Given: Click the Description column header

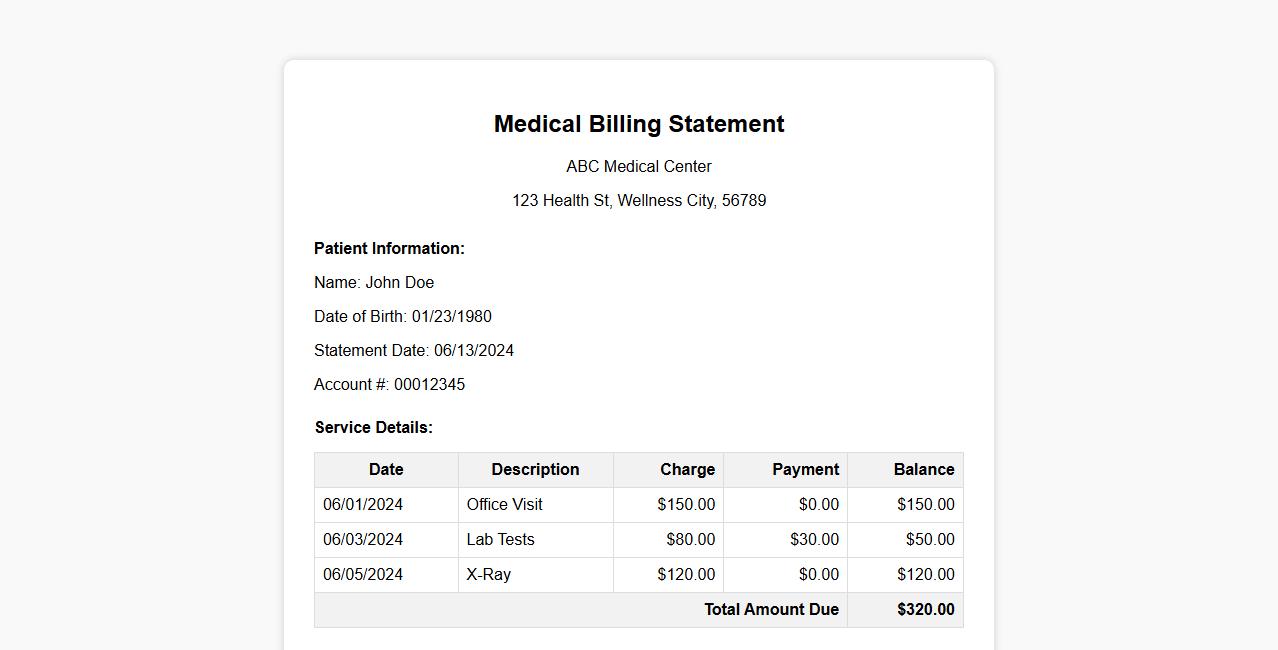Looking at the screenshot, I should [x=535, y=469].
